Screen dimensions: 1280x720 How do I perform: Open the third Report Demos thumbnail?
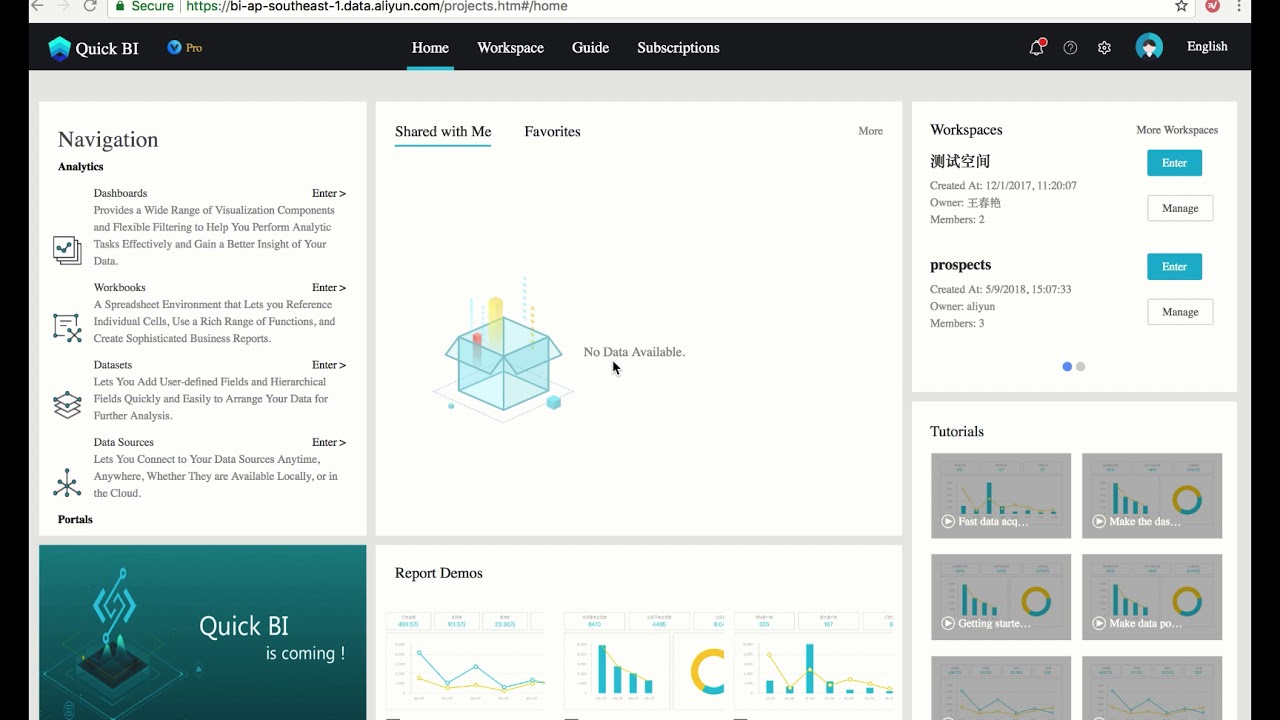pos(814,662)
